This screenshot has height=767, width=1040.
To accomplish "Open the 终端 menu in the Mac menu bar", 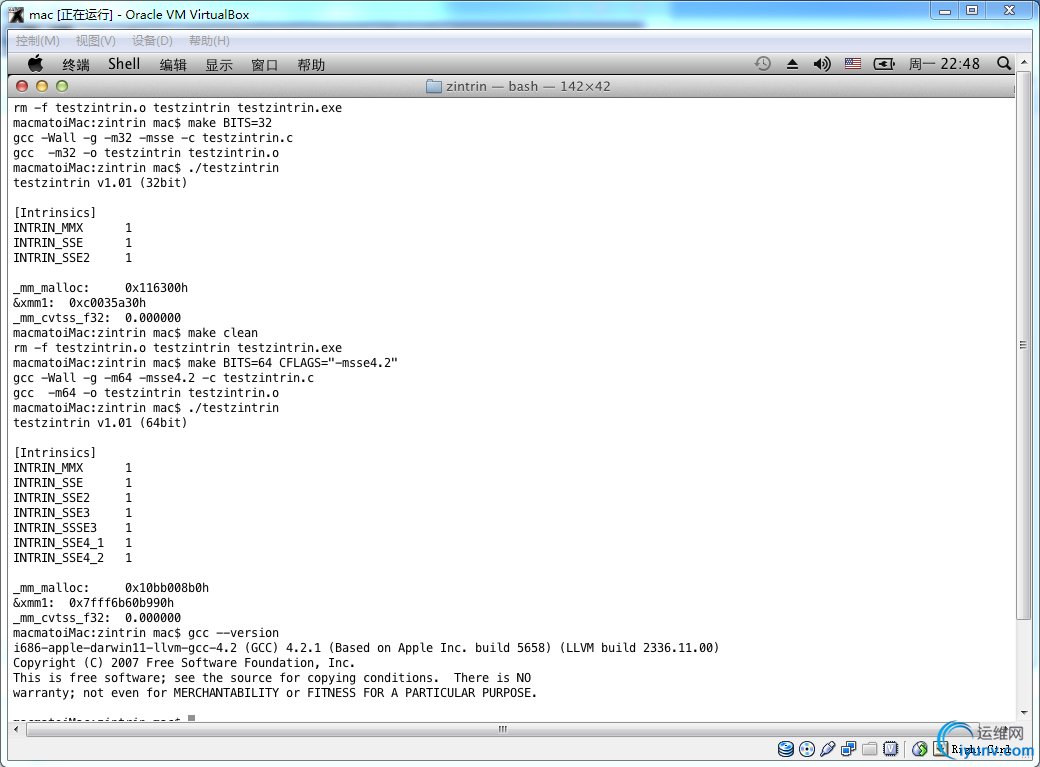I will point(76,64).
